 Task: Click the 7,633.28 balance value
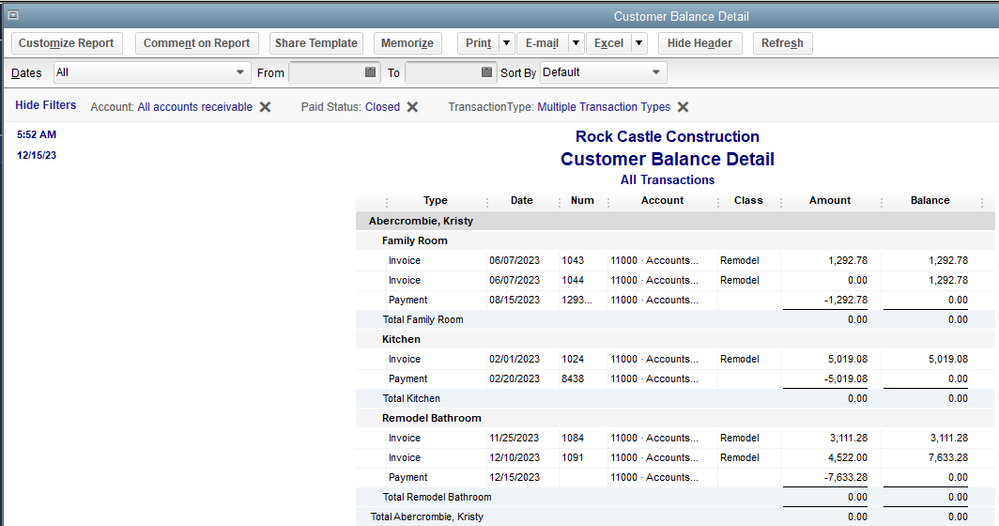[x=948, y=458]
